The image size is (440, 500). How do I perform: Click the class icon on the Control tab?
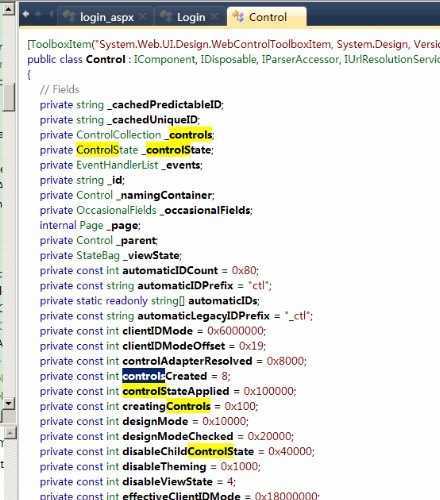pos(238,17)
